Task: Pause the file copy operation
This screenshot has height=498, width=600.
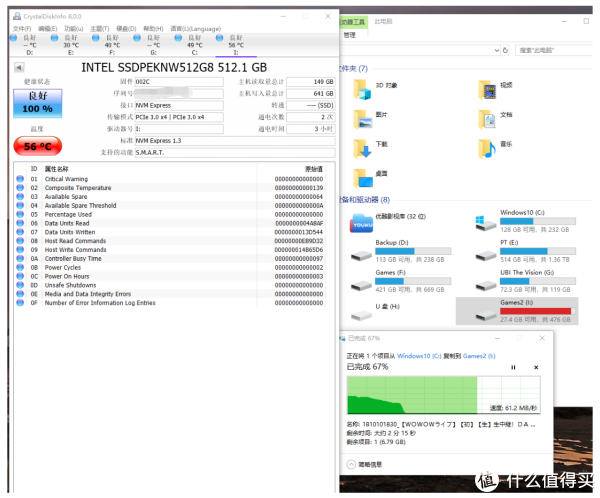Action: [513, 368]
